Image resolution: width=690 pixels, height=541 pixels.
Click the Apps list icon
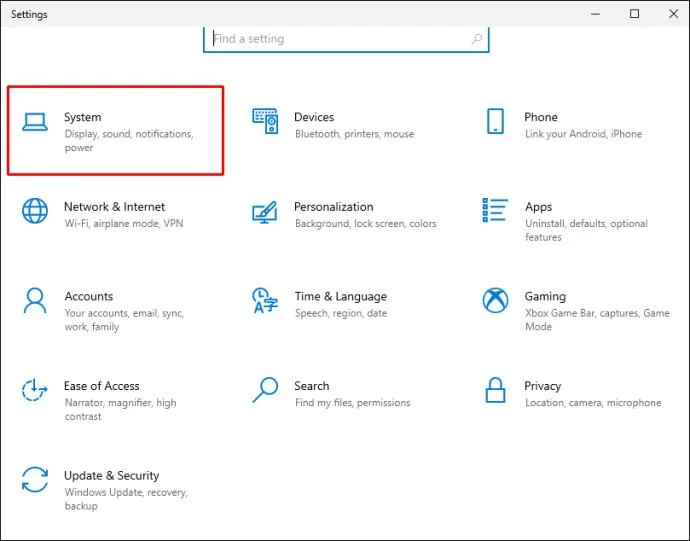(x=495, y=210)
